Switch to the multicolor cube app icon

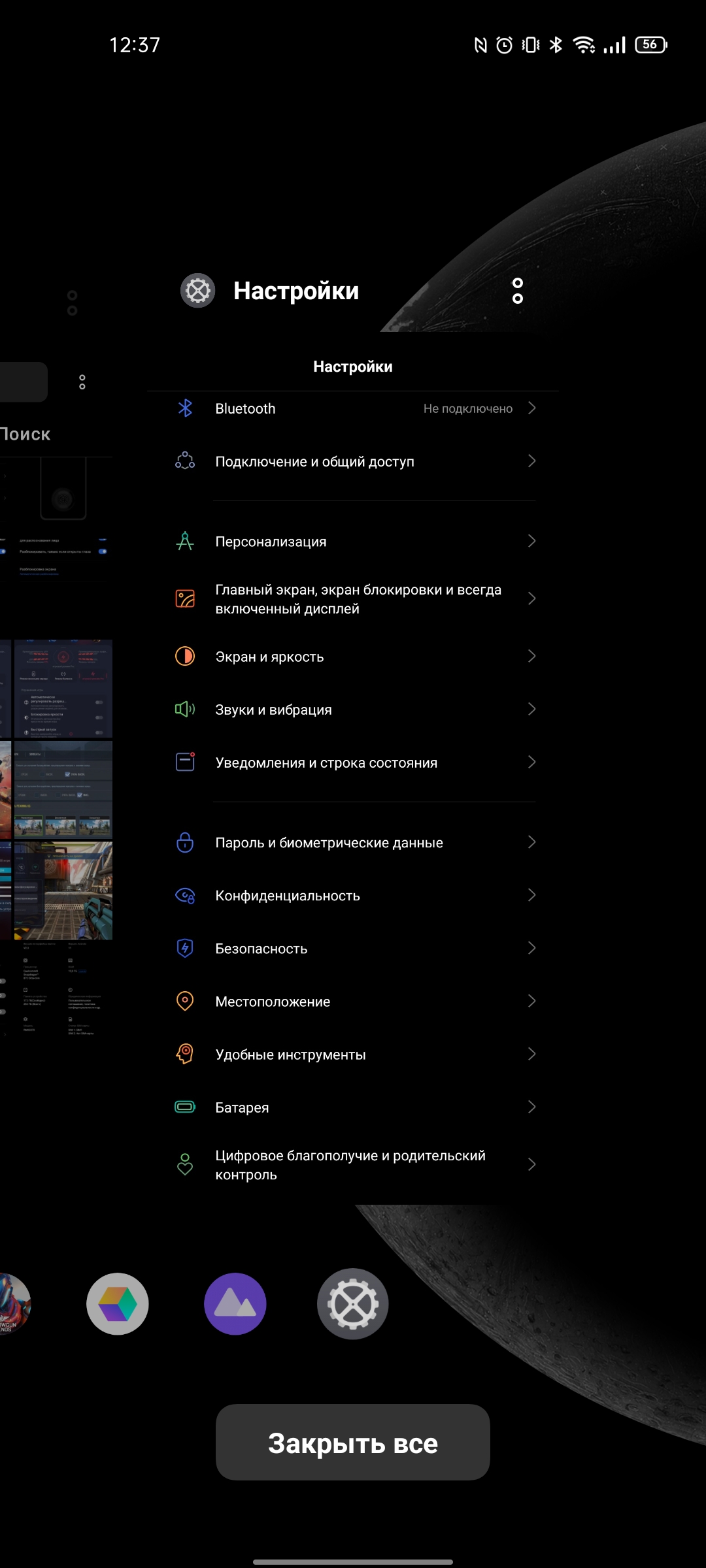point(118,1304)
